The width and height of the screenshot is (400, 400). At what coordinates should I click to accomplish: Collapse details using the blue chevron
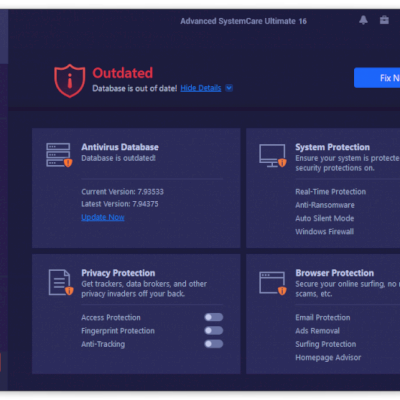click(x=229, y=88)
